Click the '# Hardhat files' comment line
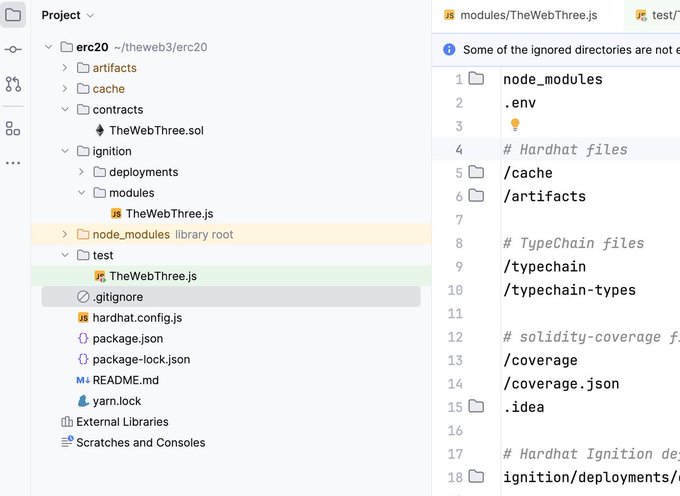 [565, 150]
